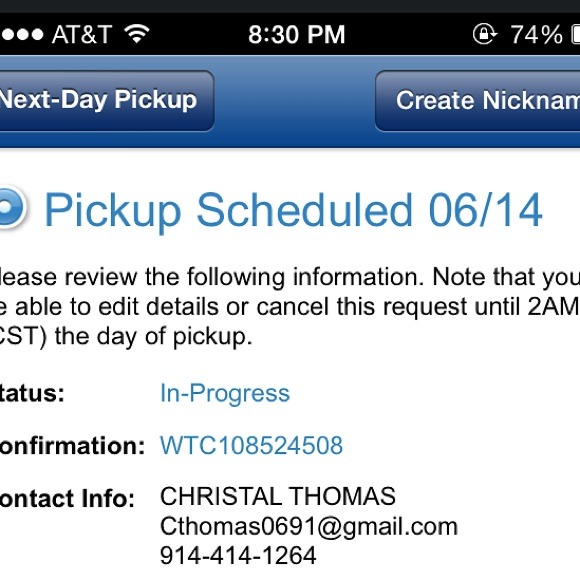Tap the Status label

pos(32,393)
